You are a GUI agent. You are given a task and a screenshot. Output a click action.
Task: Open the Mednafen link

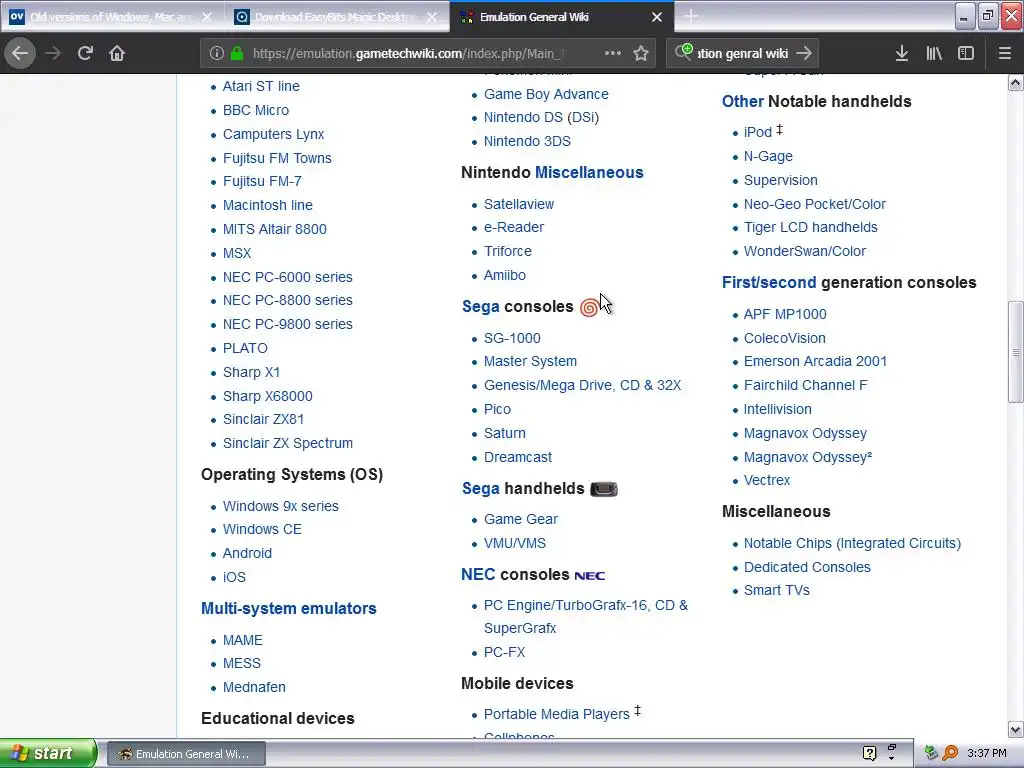(x=254, y=687)
